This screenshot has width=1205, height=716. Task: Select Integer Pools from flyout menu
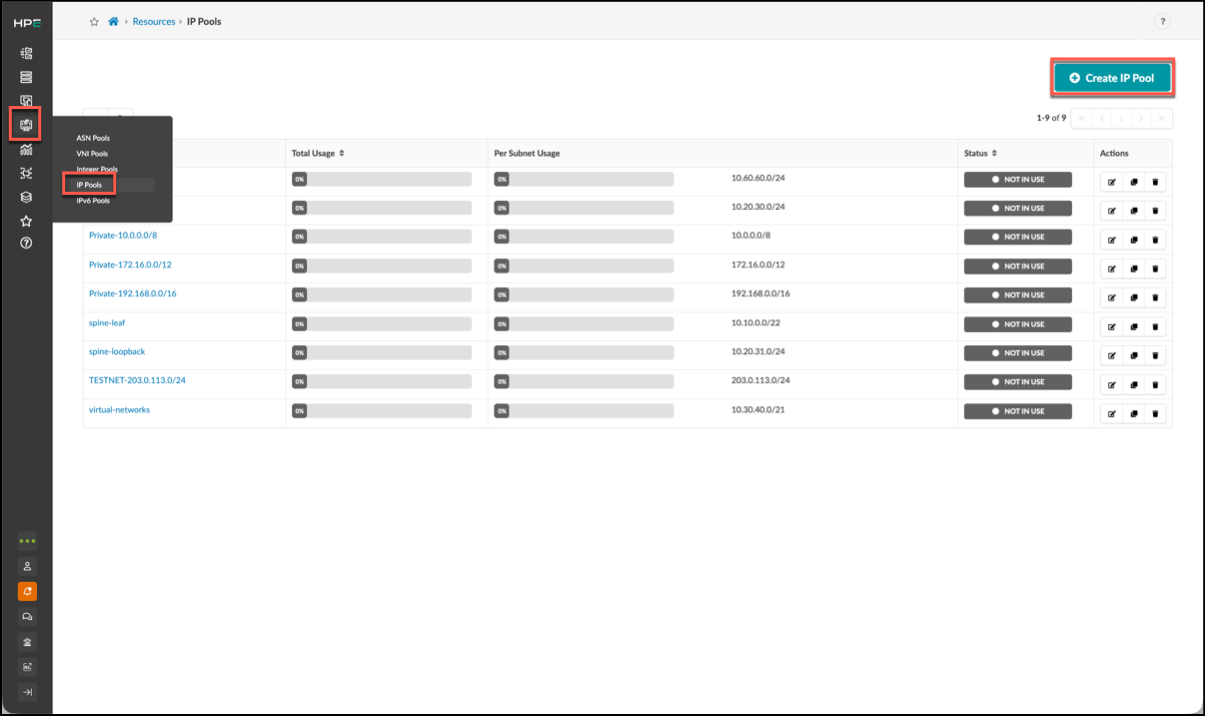[x=97, y=170]
